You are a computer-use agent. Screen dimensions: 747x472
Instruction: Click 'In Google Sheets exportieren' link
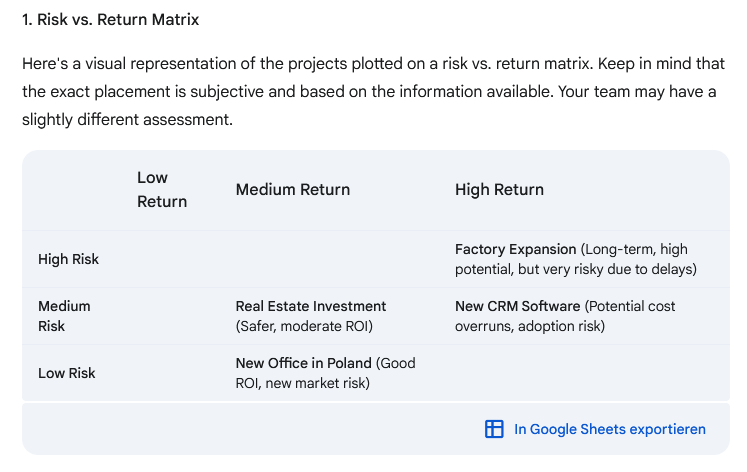pyautogui.click(x=609, y=429)
